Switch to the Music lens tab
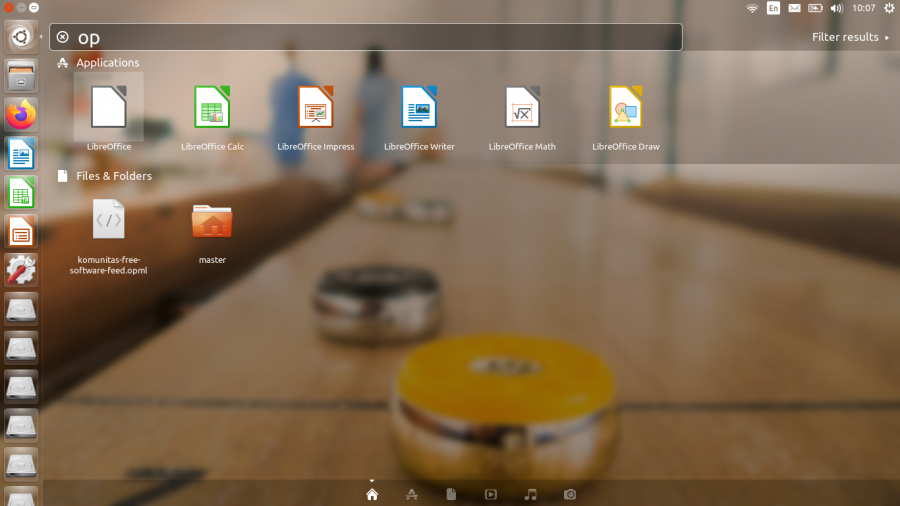Screen dimensions: 900x506 point(531,494)
